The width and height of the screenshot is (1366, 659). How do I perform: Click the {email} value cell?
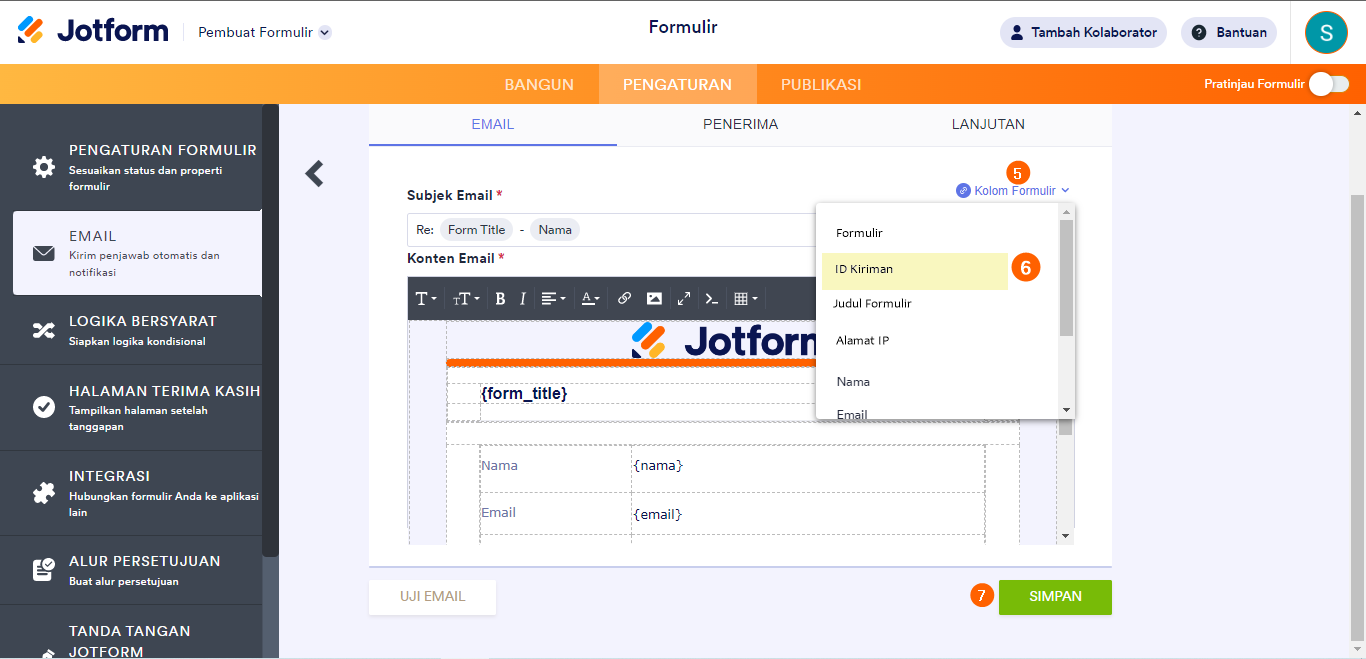click(x=808, y=513)
